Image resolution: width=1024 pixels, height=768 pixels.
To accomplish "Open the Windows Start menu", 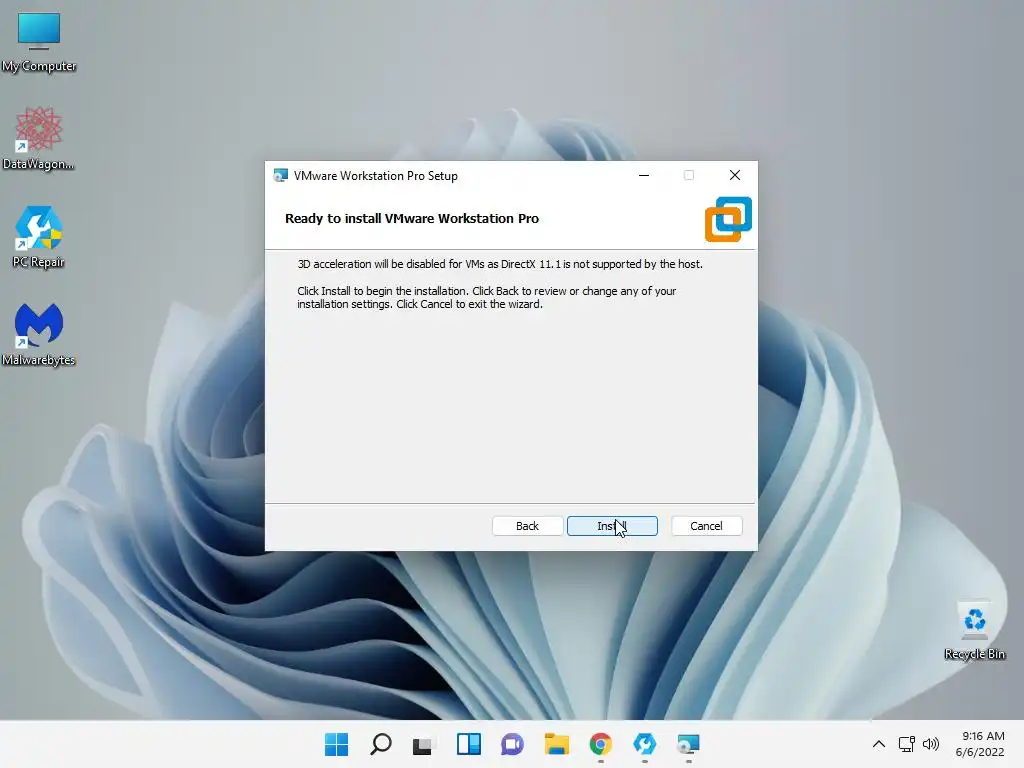I will 336,744.
